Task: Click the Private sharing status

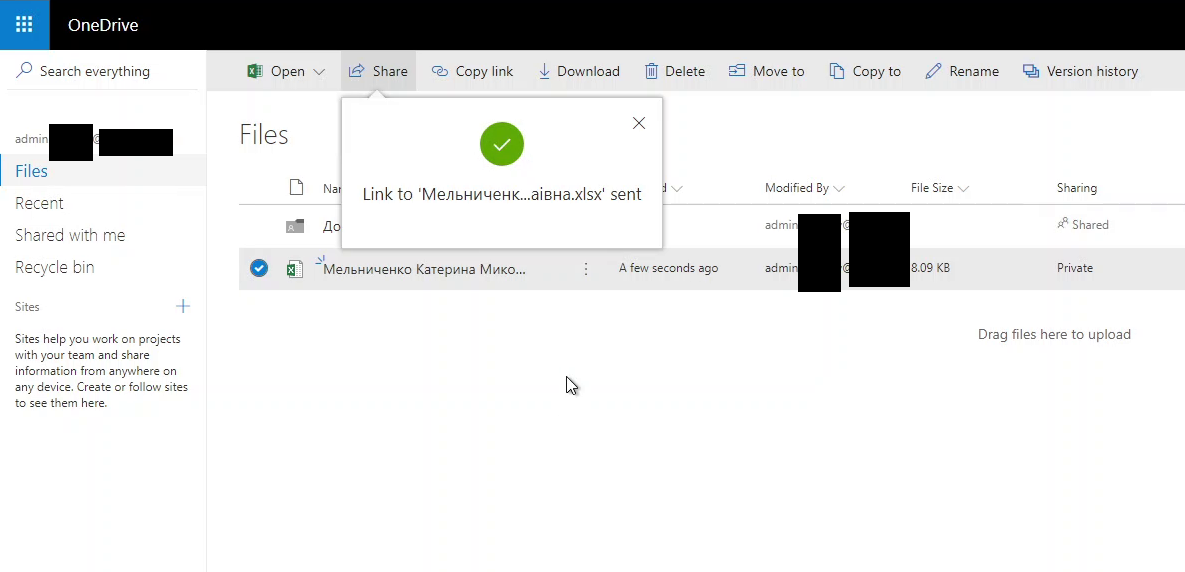Action: [x=1075, y=268]
